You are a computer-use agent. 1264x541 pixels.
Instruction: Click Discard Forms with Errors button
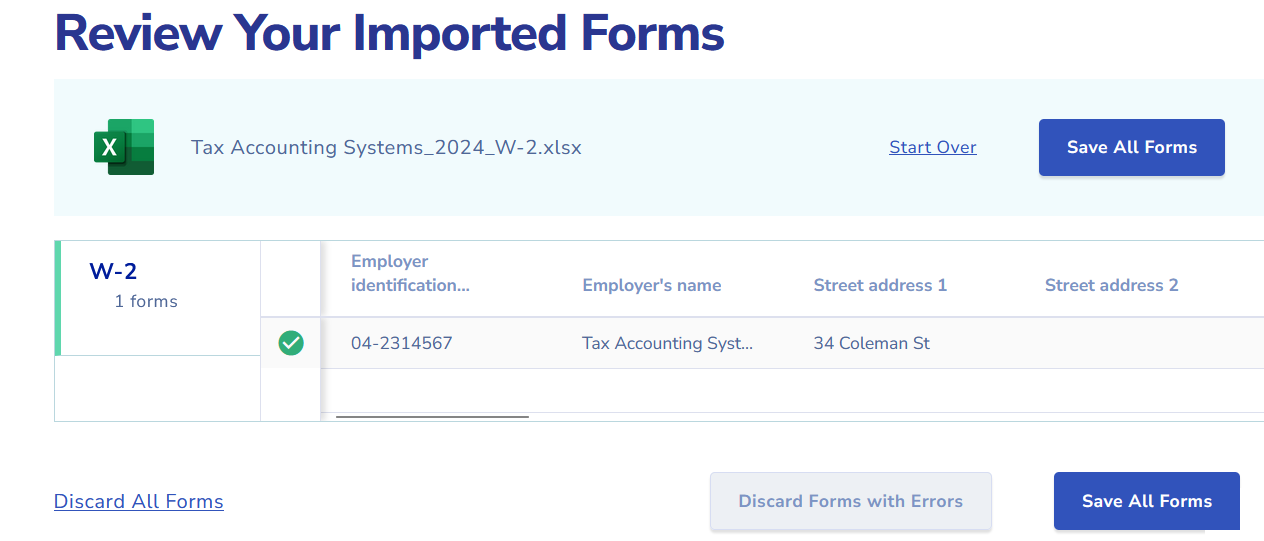(850, 501)
